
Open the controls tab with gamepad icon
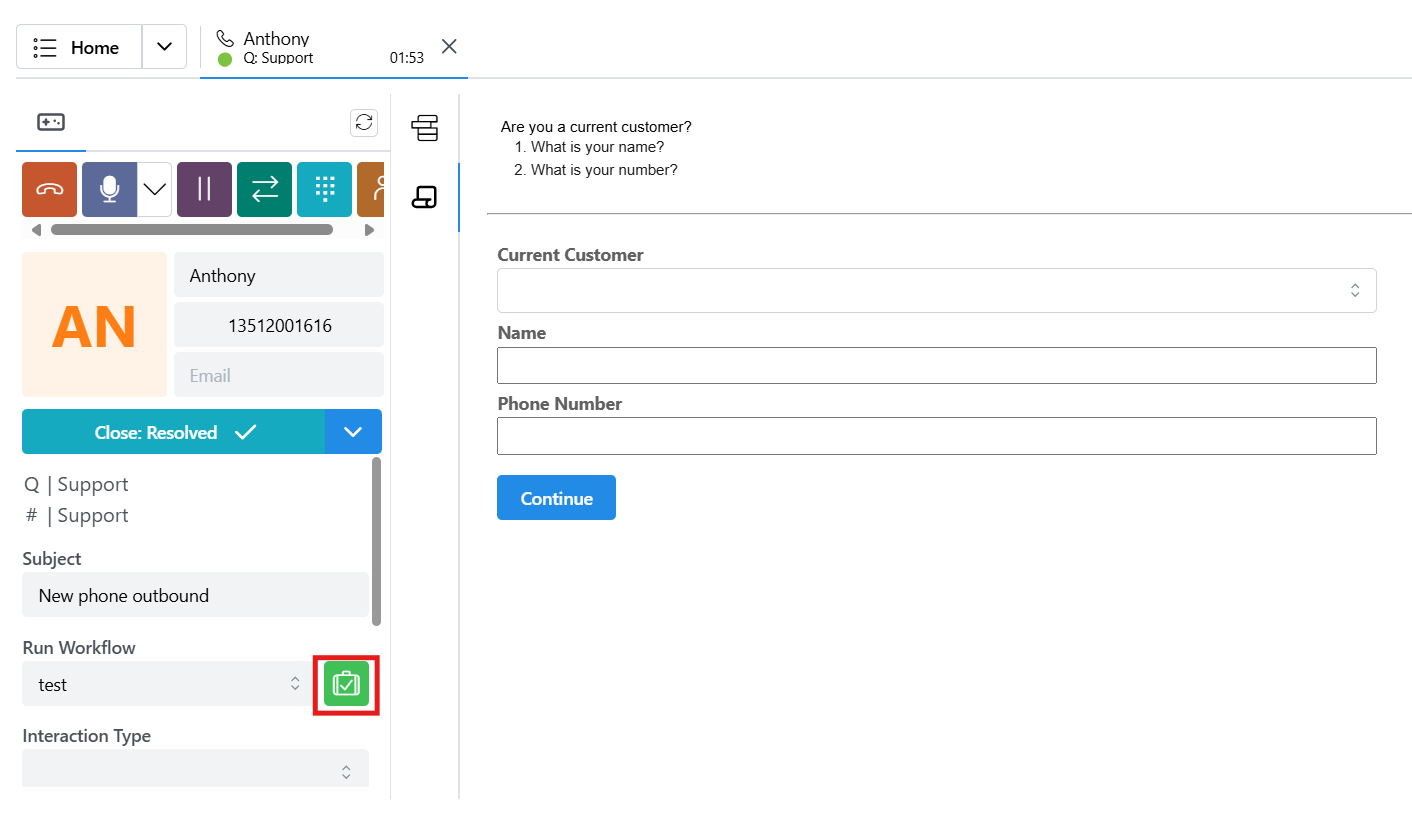point(51,122)
